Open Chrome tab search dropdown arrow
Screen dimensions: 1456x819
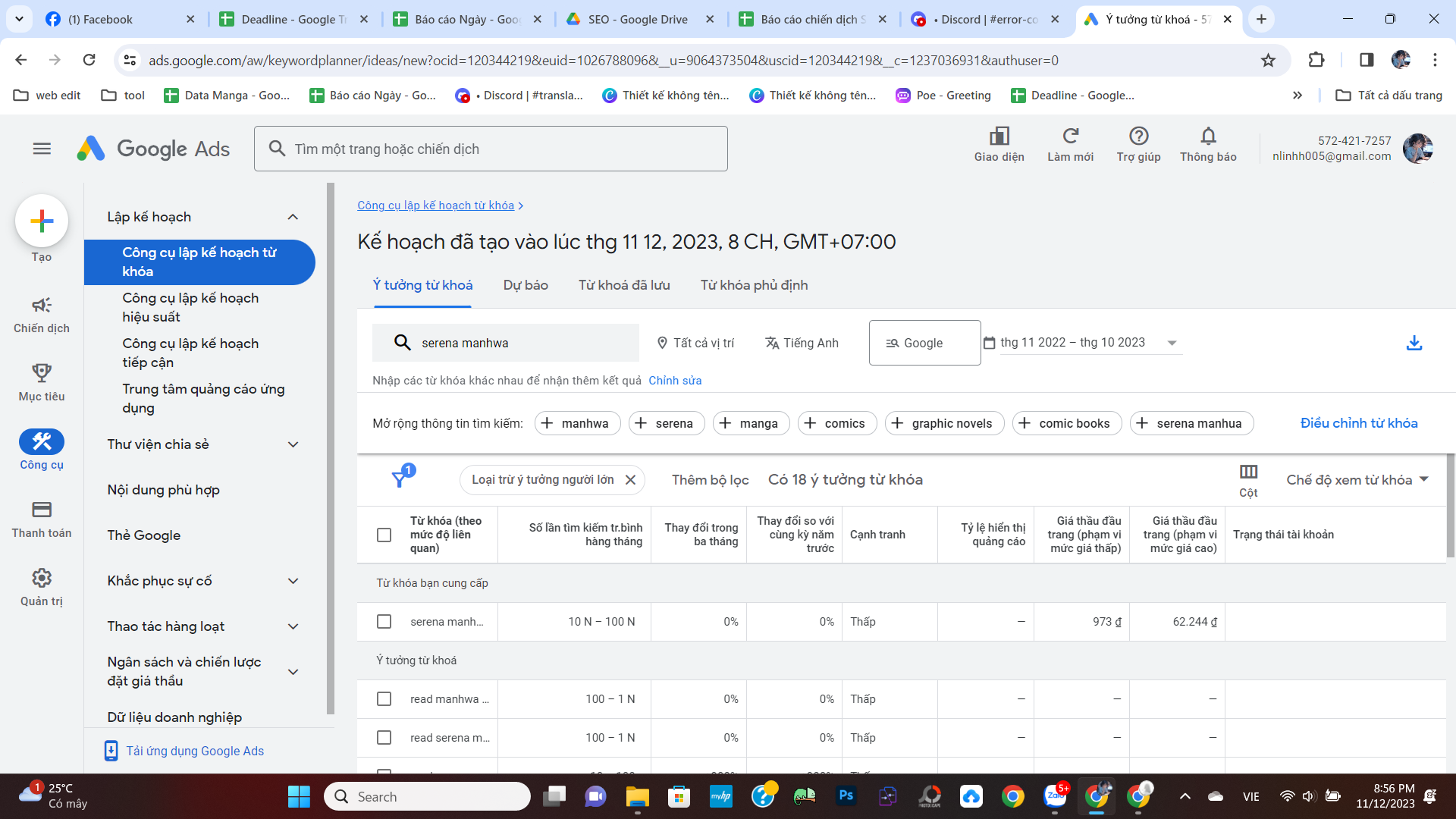click(19, 19)
